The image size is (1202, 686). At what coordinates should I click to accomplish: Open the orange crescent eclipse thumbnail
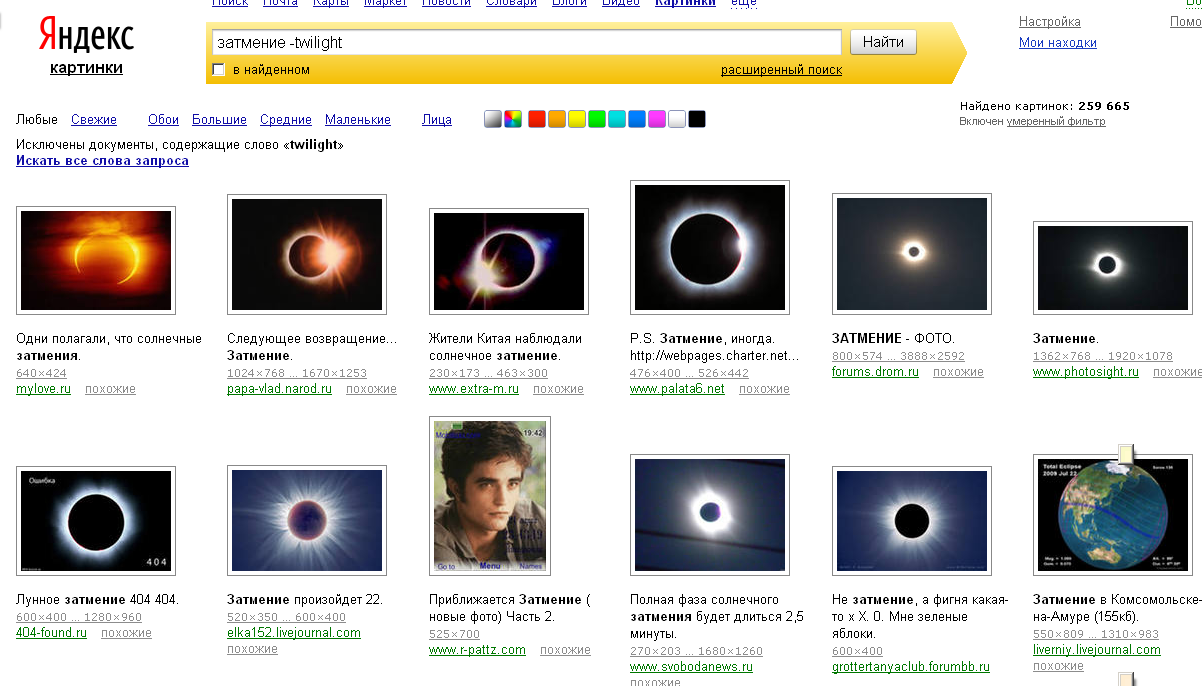pos(96,260)
